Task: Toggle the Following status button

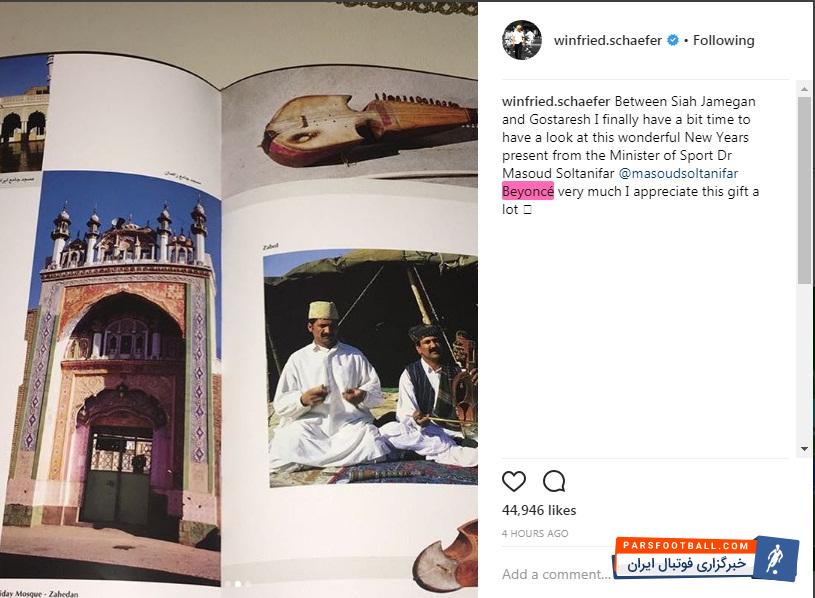Action: click(724, 40)
